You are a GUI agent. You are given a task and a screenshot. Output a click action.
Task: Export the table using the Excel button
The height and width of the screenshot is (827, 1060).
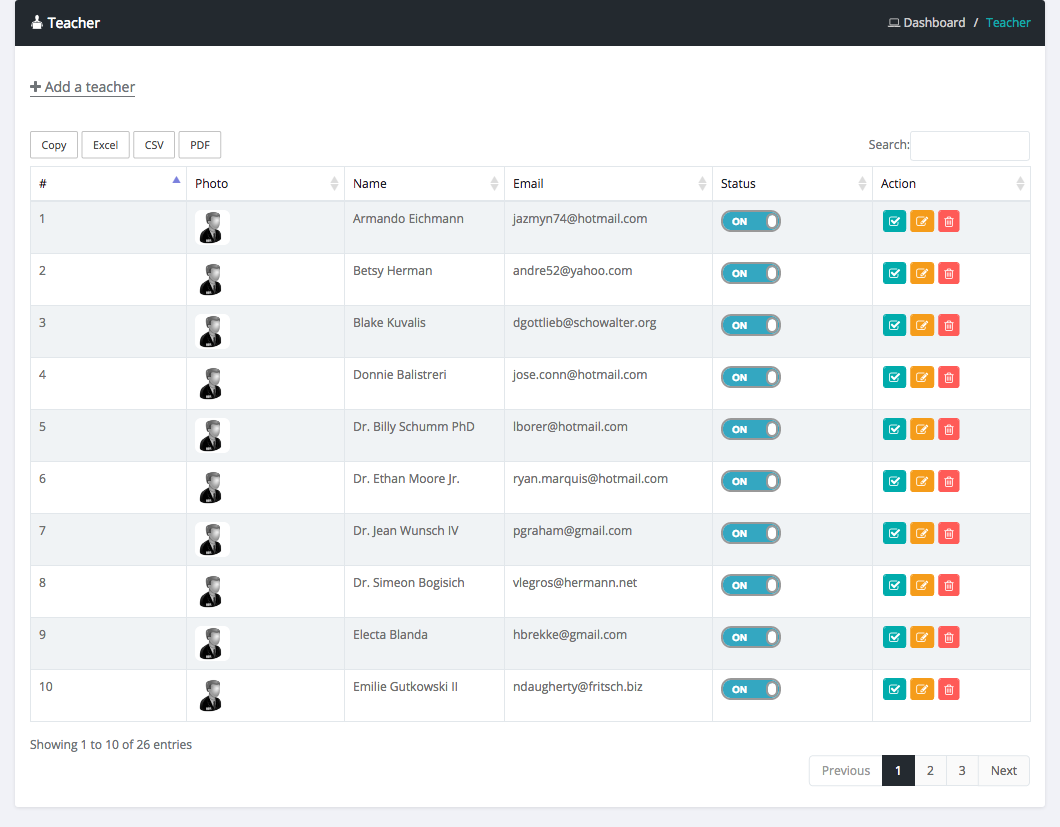pos(105,145)
